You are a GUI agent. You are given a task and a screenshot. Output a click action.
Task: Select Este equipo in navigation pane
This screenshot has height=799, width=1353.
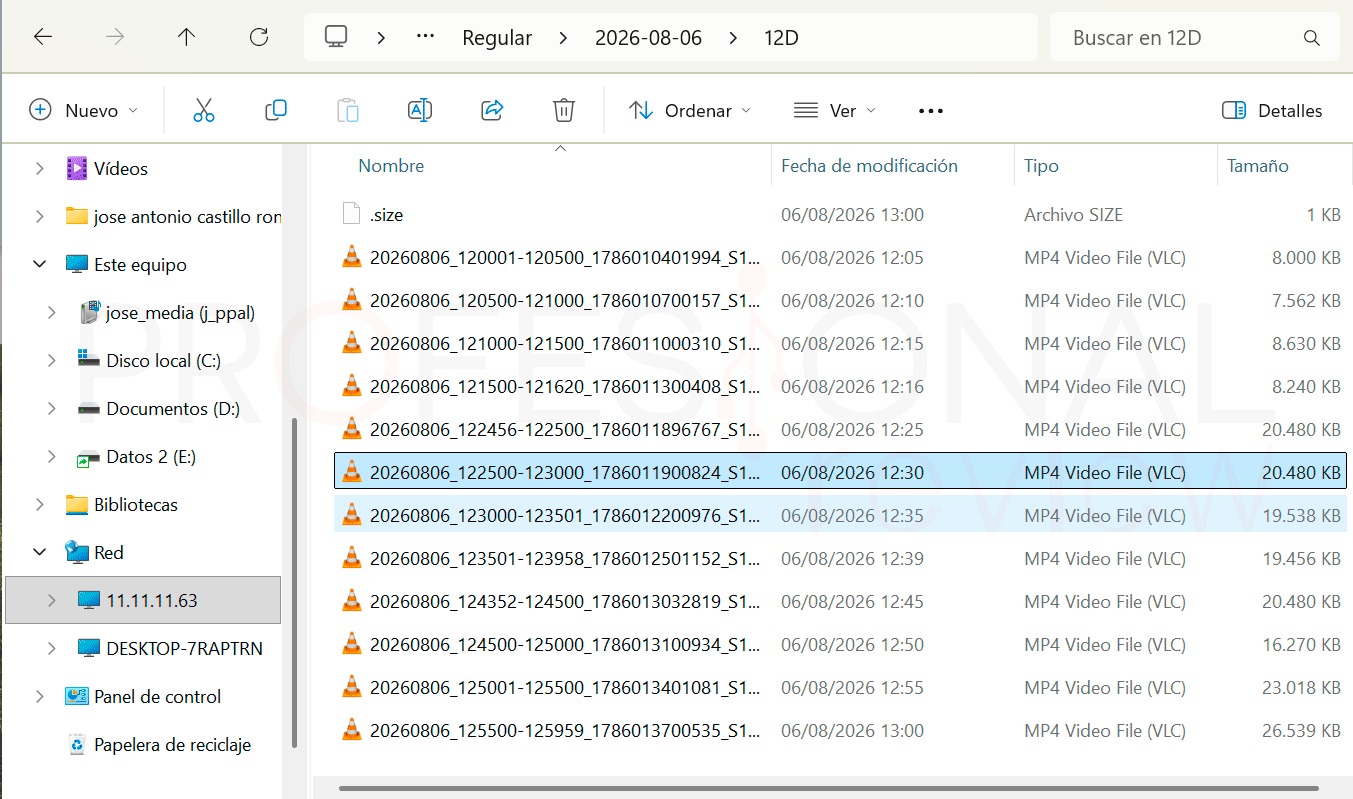(x=140, y=264)
